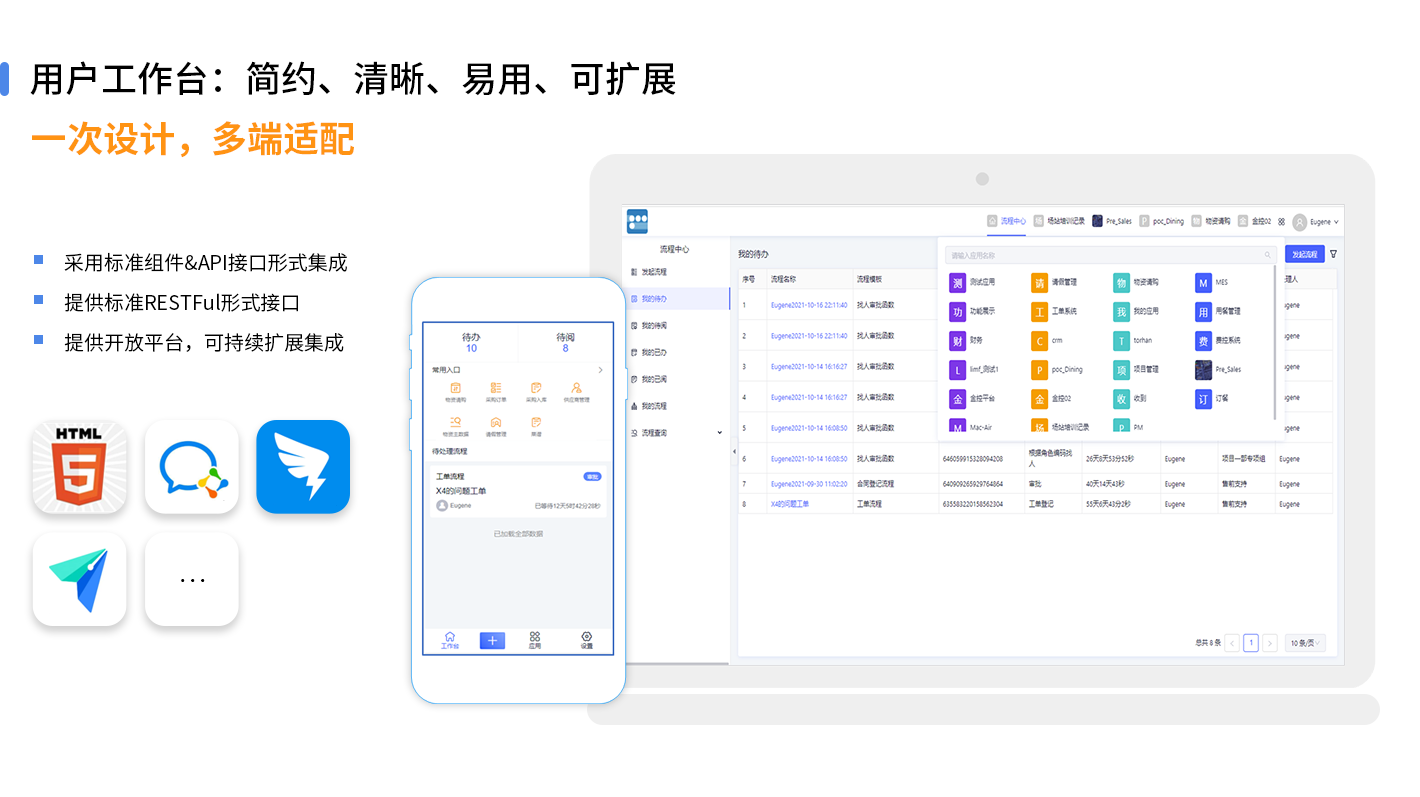This screenshot has width=1420, height=797.
Task: Select page 1 in pagination
Action: click(1251, 643)
